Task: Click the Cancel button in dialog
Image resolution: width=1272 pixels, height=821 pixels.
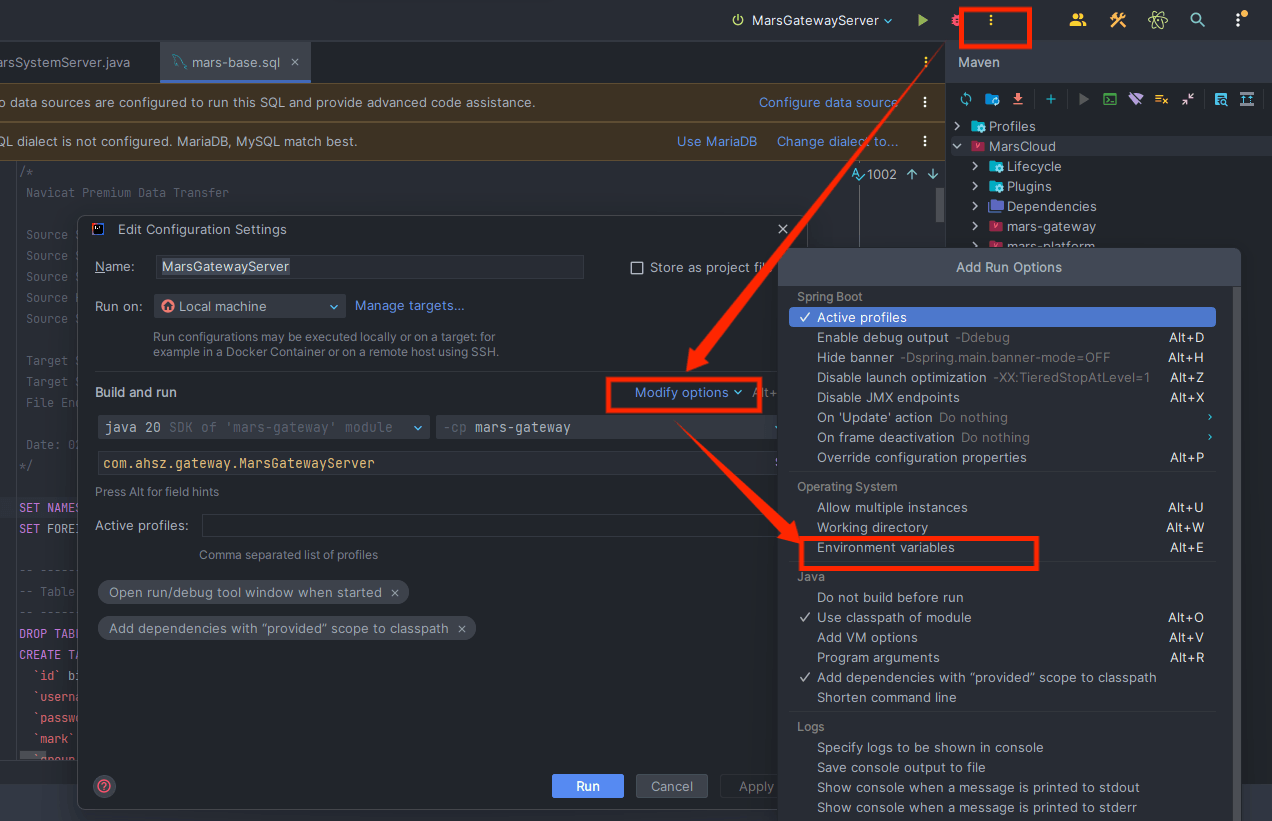Action: coord(672,786)
